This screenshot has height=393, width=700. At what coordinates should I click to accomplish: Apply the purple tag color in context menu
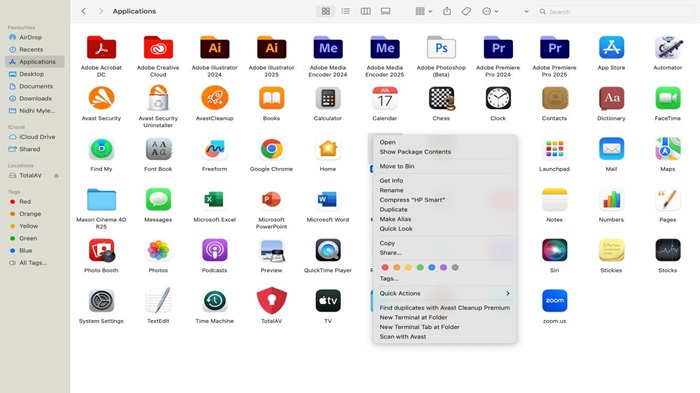click(443, 268)
